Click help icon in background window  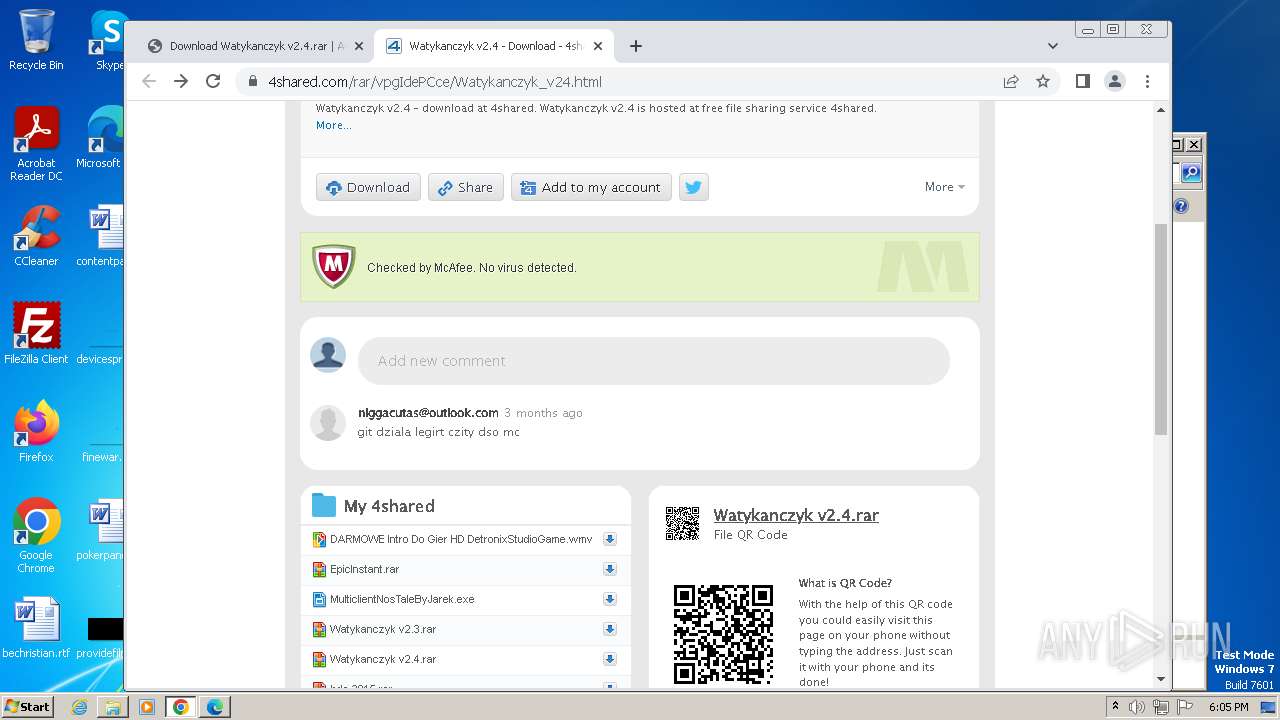coord(1181,206)
